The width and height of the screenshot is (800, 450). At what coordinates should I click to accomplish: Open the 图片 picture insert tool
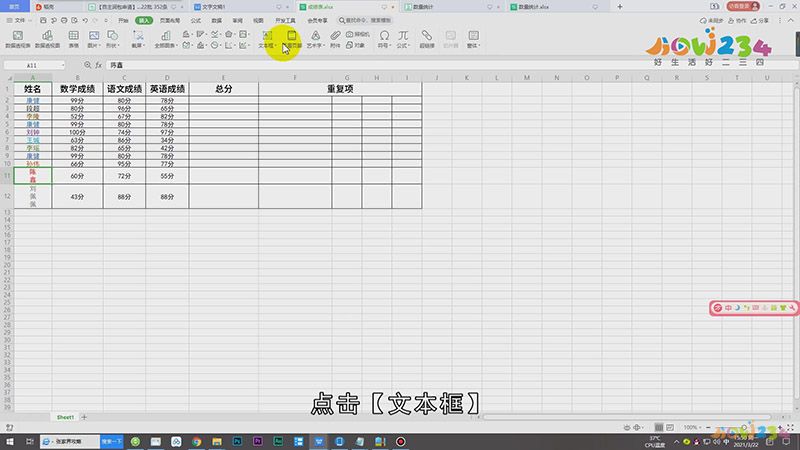tap(93, 39)
